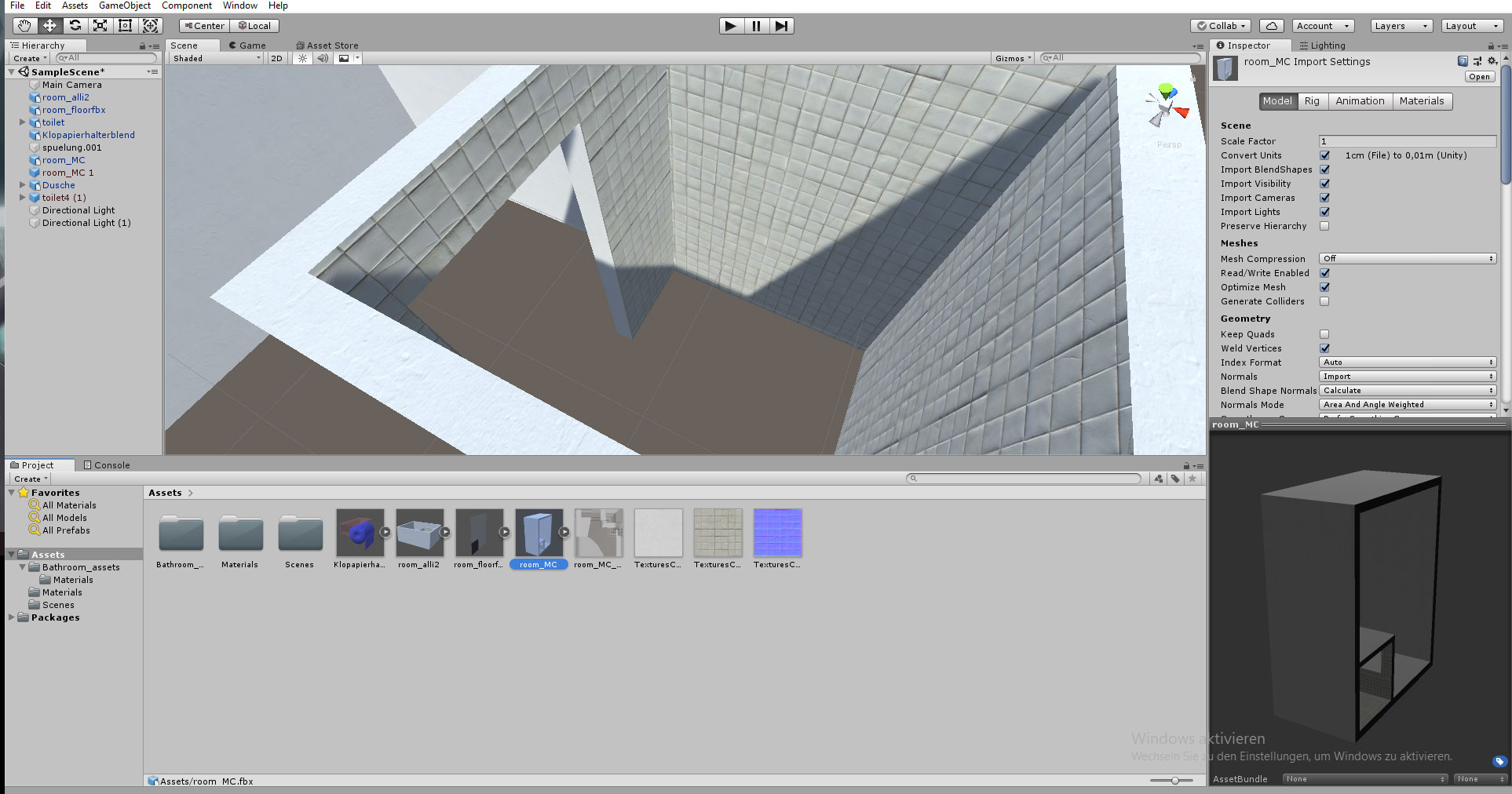
Task: Enable Preserve Hierarchy checkbox
Action: click(x=1324, y=226)
